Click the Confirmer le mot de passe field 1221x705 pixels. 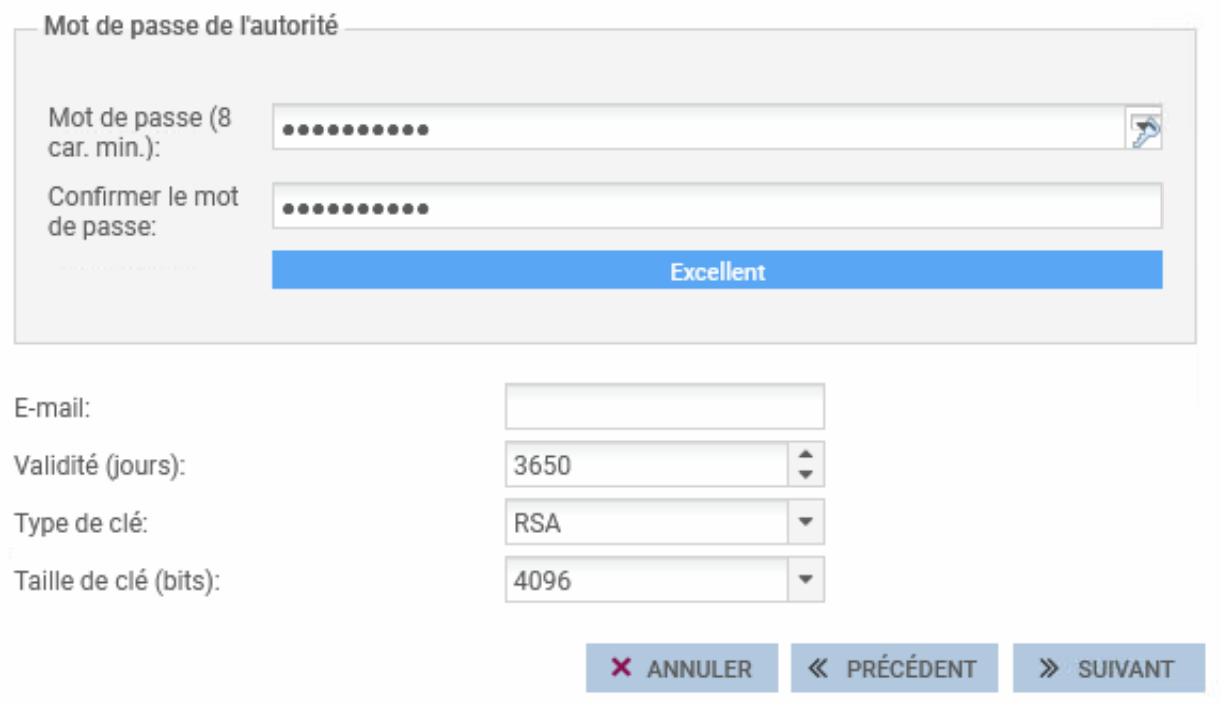coord(716,208)
